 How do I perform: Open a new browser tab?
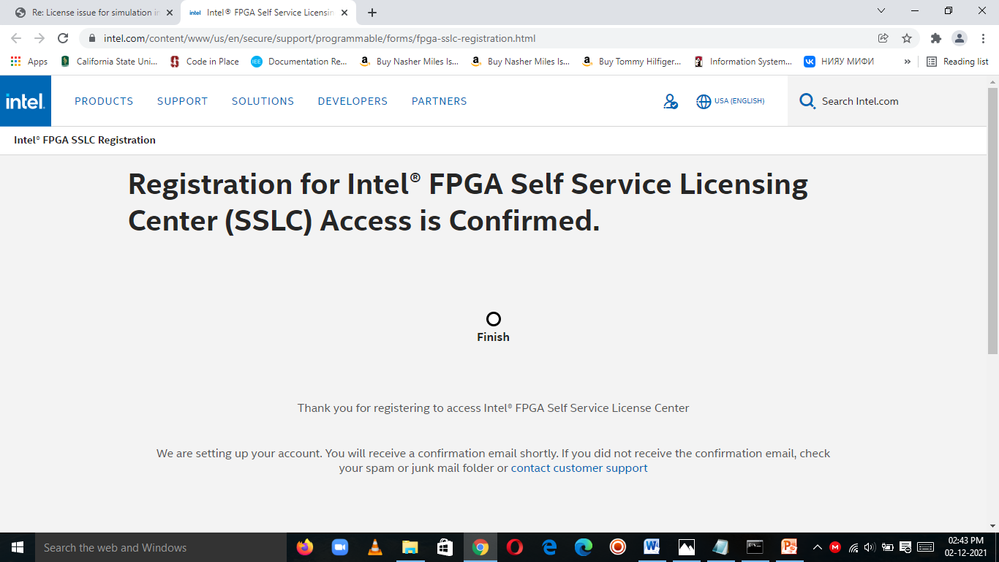pos(372,13)
